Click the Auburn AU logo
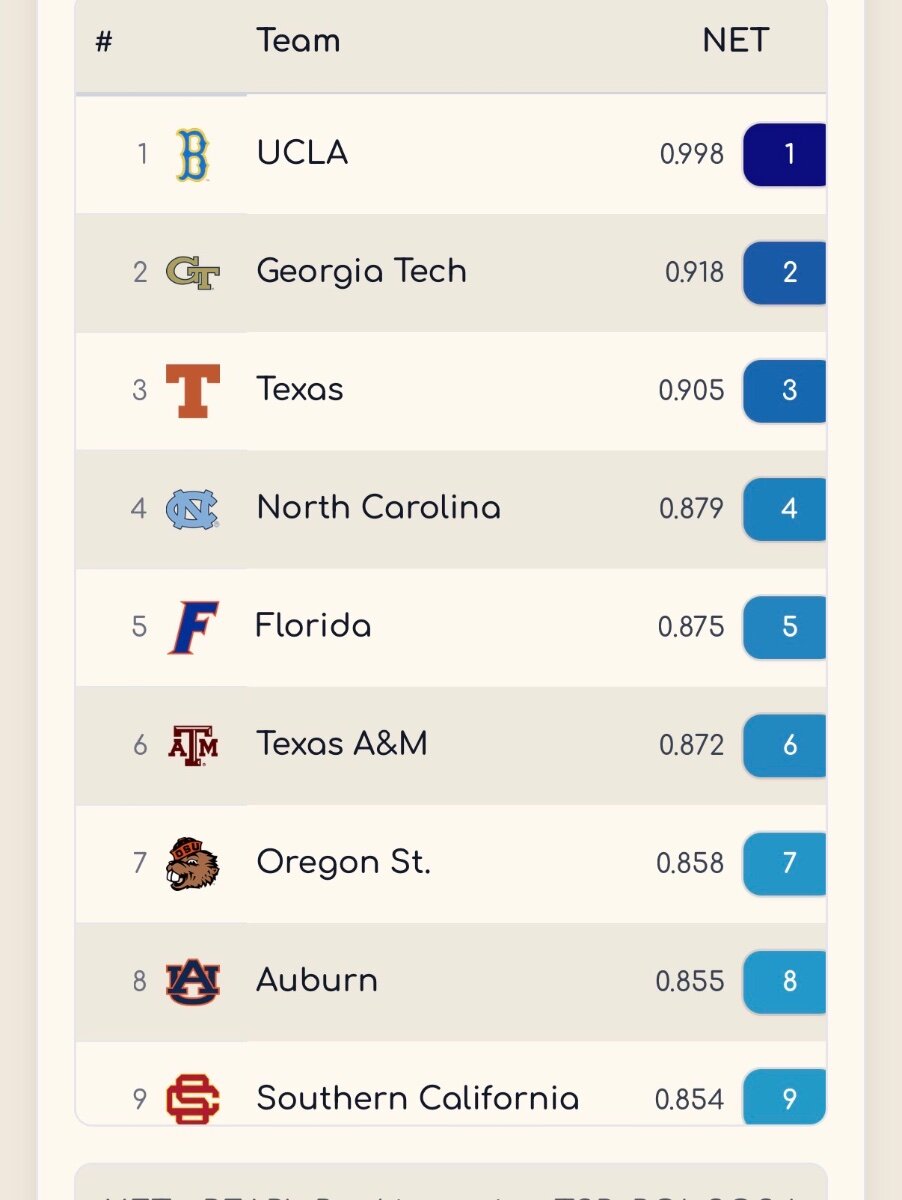 click(x=192, y=981)
